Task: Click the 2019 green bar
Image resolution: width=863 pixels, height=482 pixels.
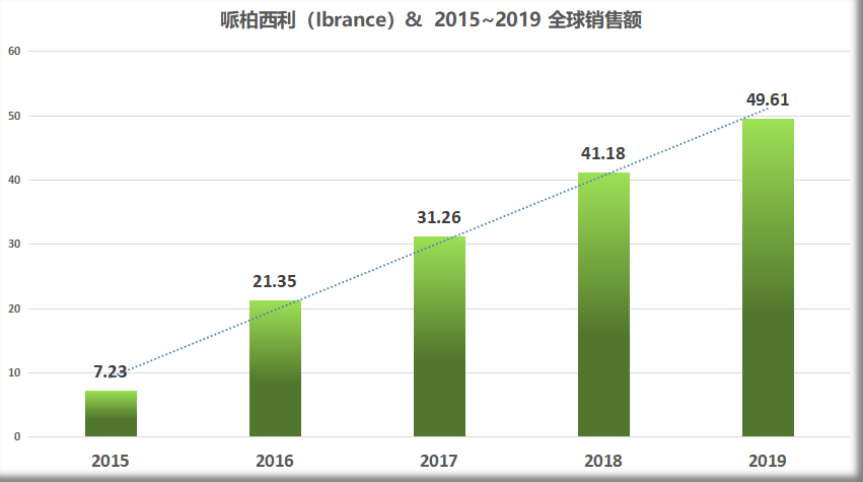Action: 768,278
